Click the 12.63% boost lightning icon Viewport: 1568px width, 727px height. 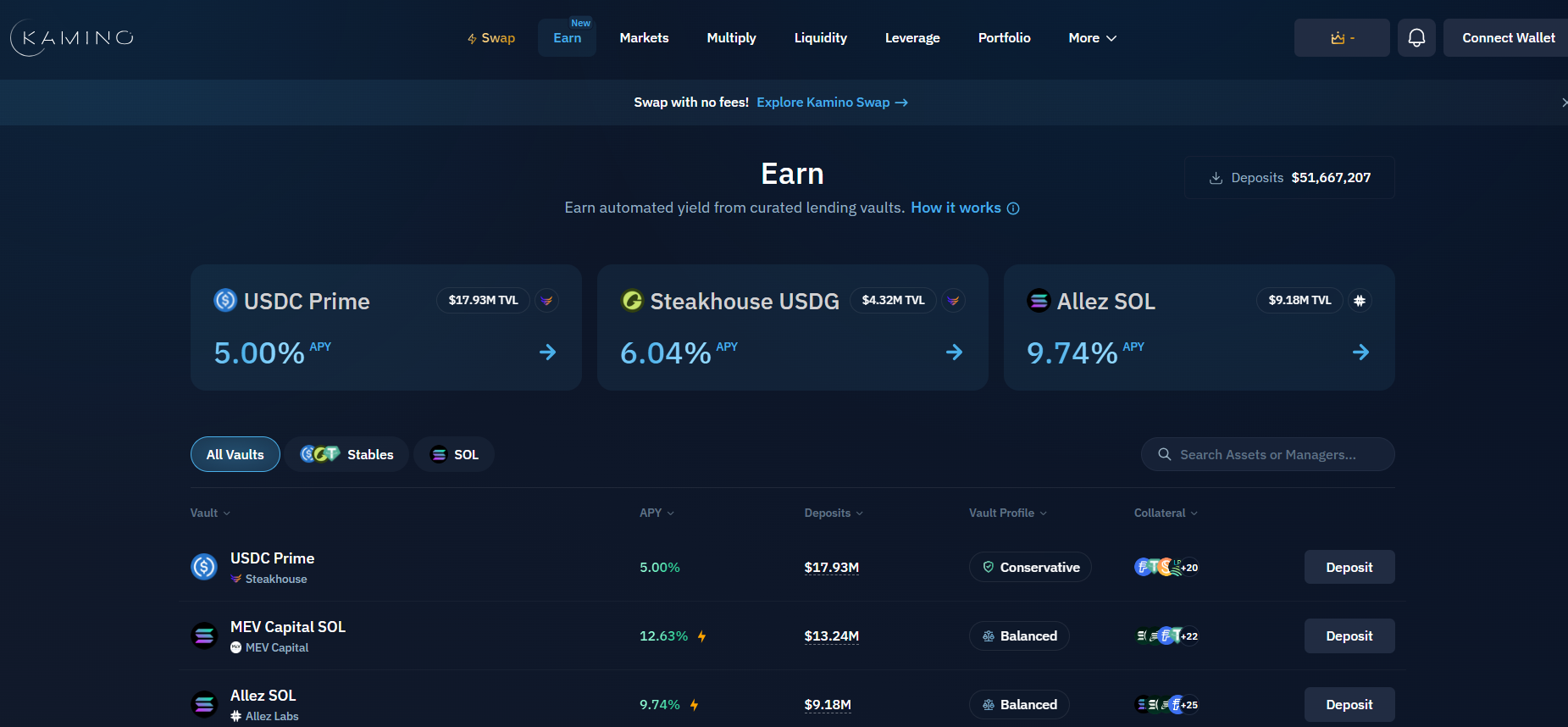click(701, 636)
